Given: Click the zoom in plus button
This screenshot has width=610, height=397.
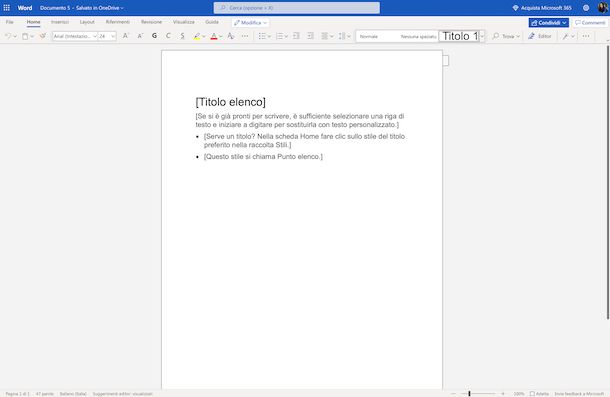Looking at the screenshot, I should click(503, 394).
